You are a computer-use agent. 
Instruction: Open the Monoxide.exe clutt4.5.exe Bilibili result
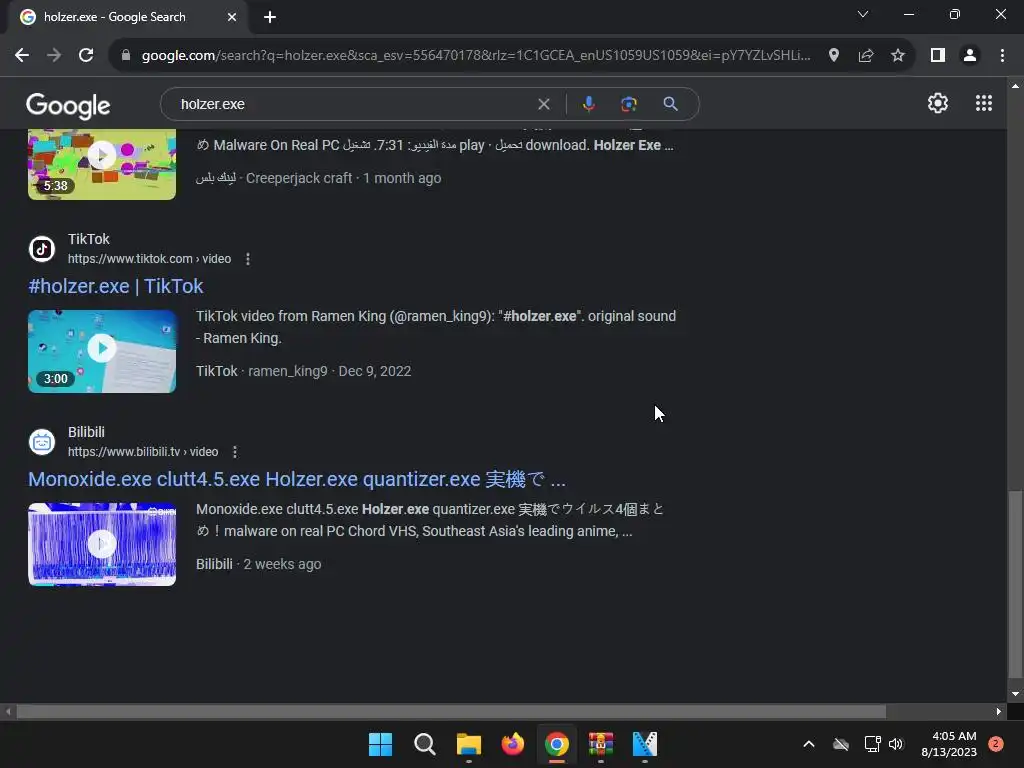click(x=297, y=479)
